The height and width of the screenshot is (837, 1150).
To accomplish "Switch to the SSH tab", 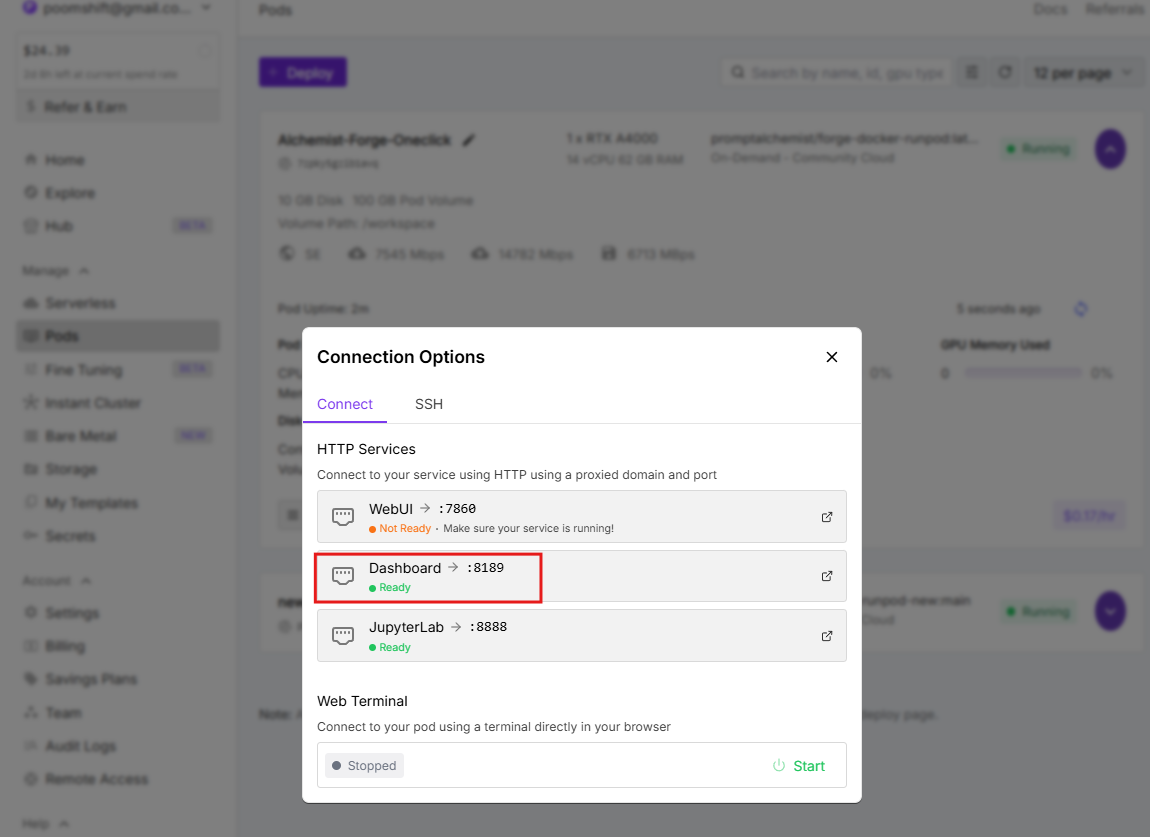I will 429,404.
